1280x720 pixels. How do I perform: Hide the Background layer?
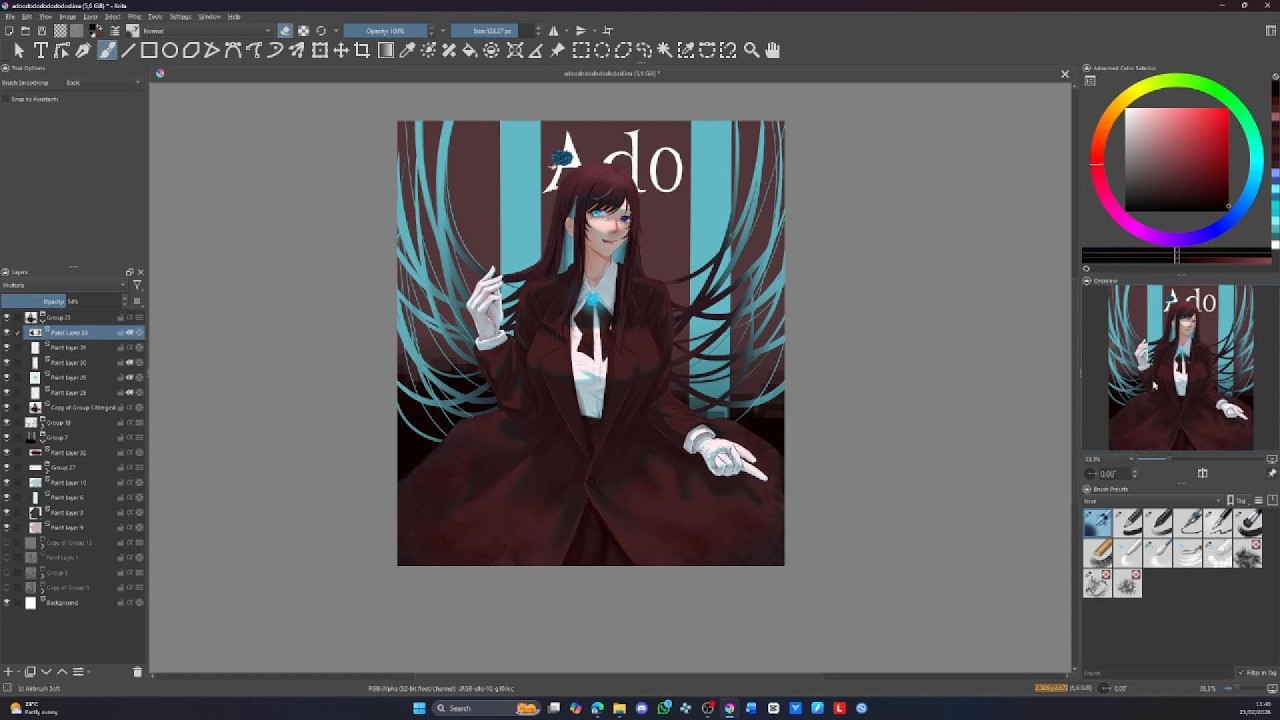(x=7, y=603)
